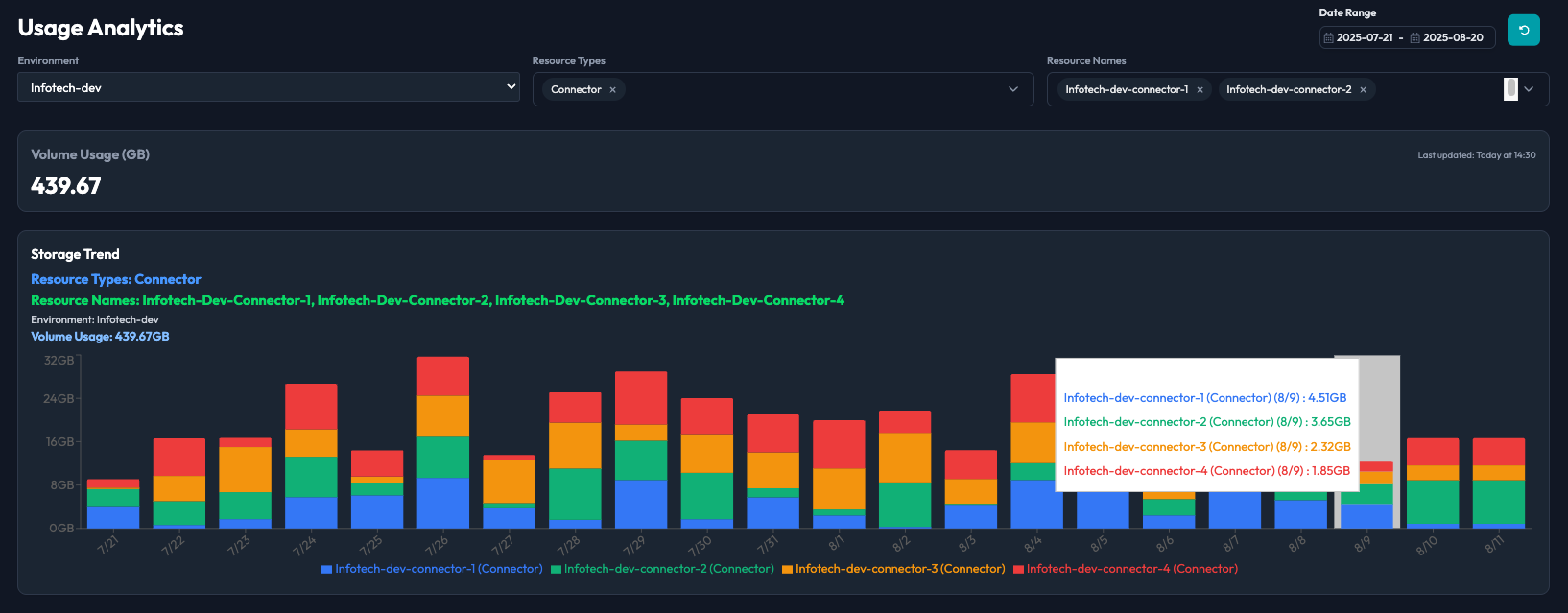This screenshot has width=1568, height=613.
Task: Toggle the Infotech-dev-connector-2 legend series
Action: [662, 569]
